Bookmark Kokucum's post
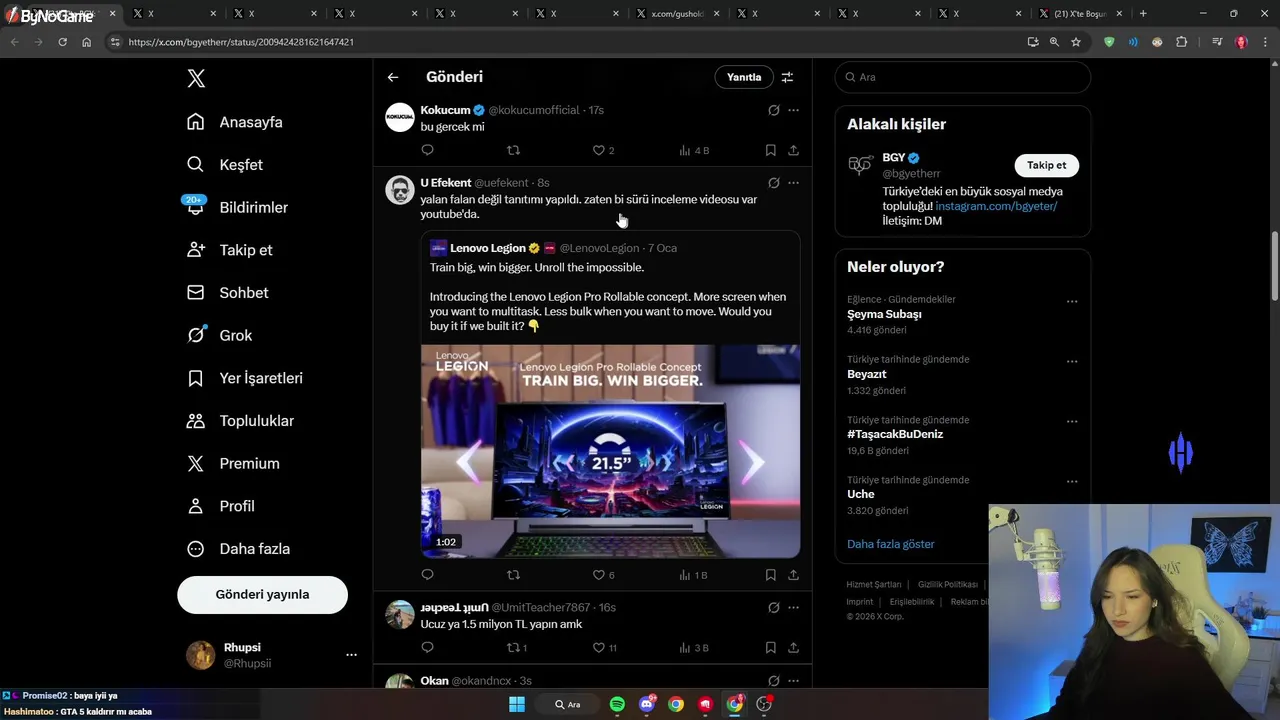 click(x=770, y=150)
